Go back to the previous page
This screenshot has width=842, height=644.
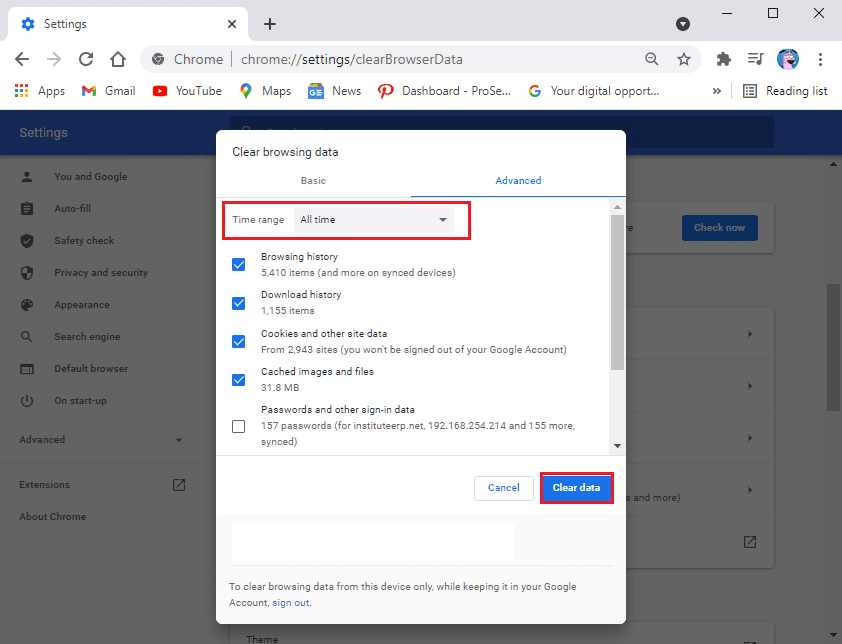22,59
